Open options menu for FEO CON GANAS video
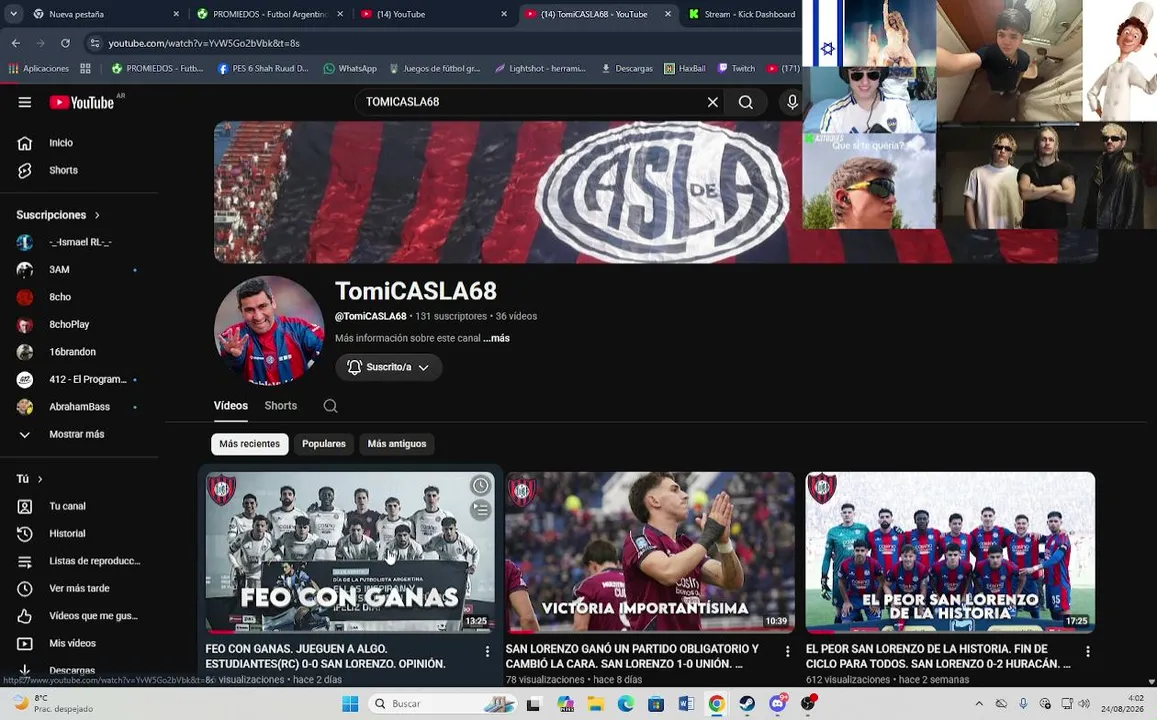Screen dimensions: 1157x720 [487, 651]
